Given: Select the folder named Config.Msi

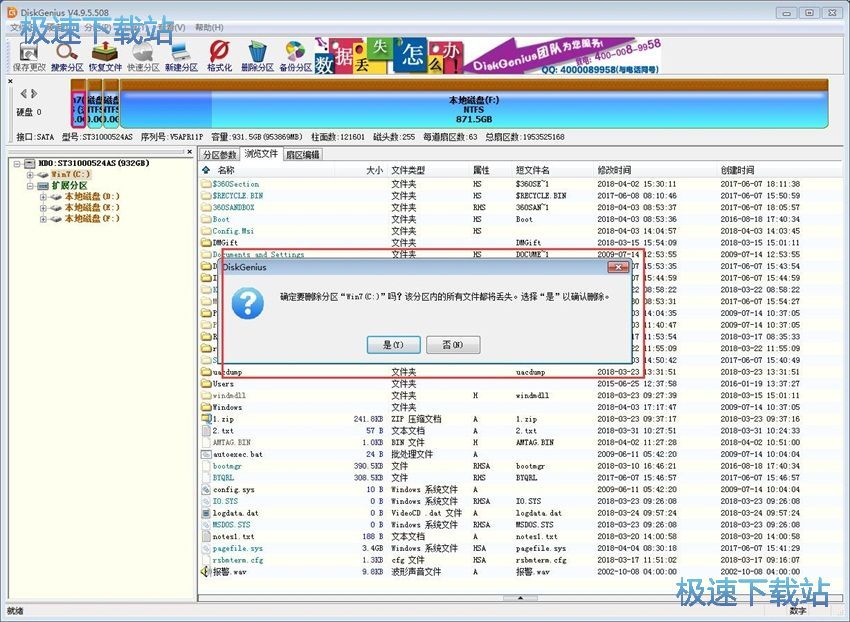Looking at the screenshot, I should [x=233, y=231].
